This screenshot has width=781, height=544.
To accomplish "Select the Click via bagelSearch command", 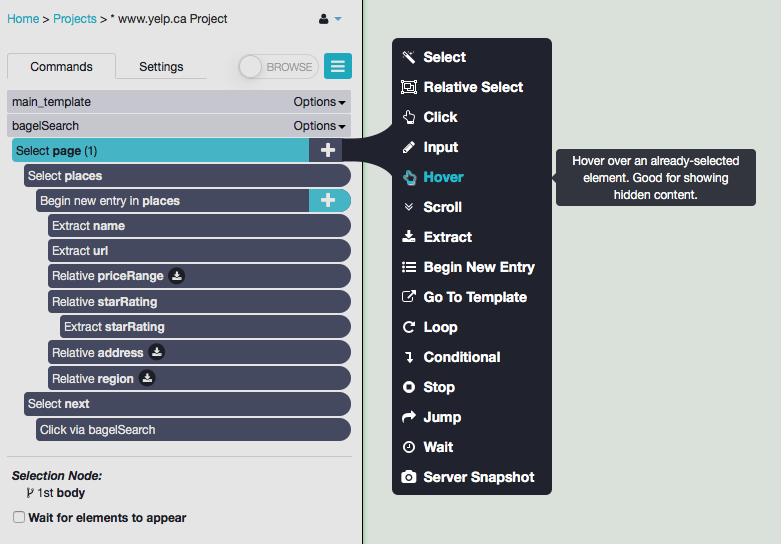I will [193, 429].
